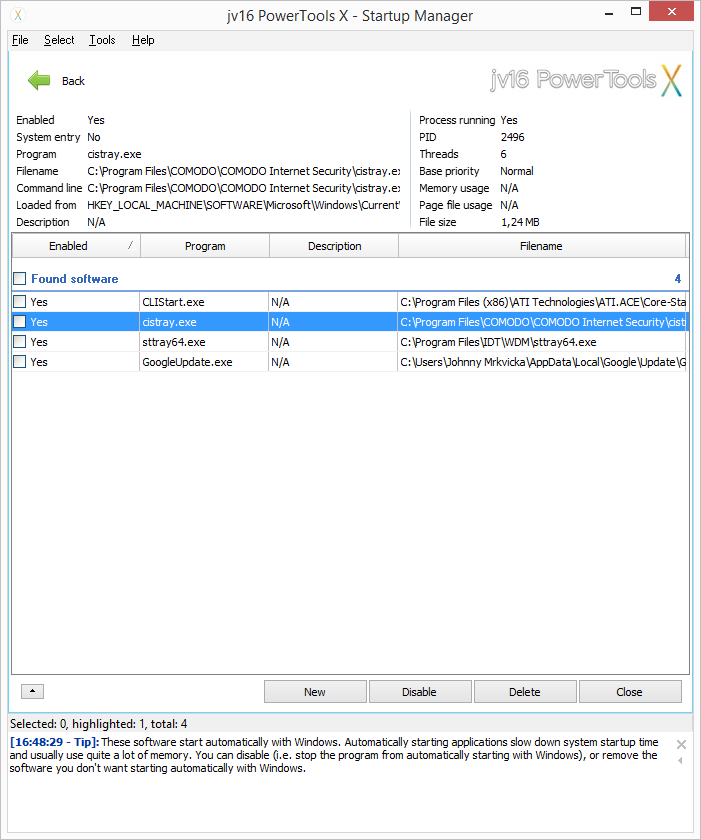Open the File menu
701x840 pixels.
pyautogui.click(x=20, y=40)
